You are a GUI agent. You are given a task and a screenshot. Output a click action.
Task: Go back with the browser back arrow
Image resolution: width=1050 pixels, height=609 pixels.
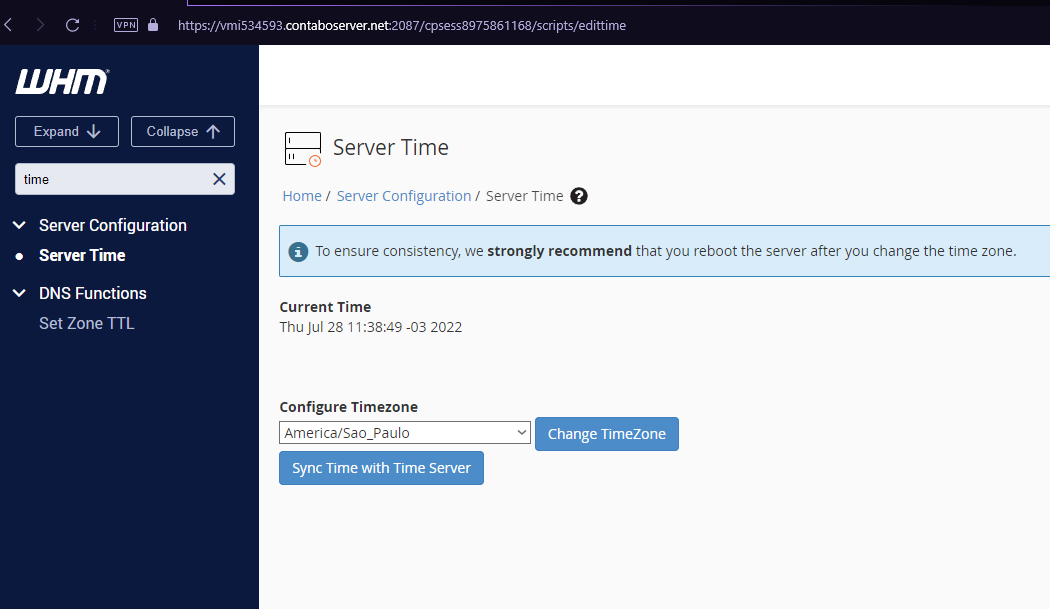tap(10, 25)
